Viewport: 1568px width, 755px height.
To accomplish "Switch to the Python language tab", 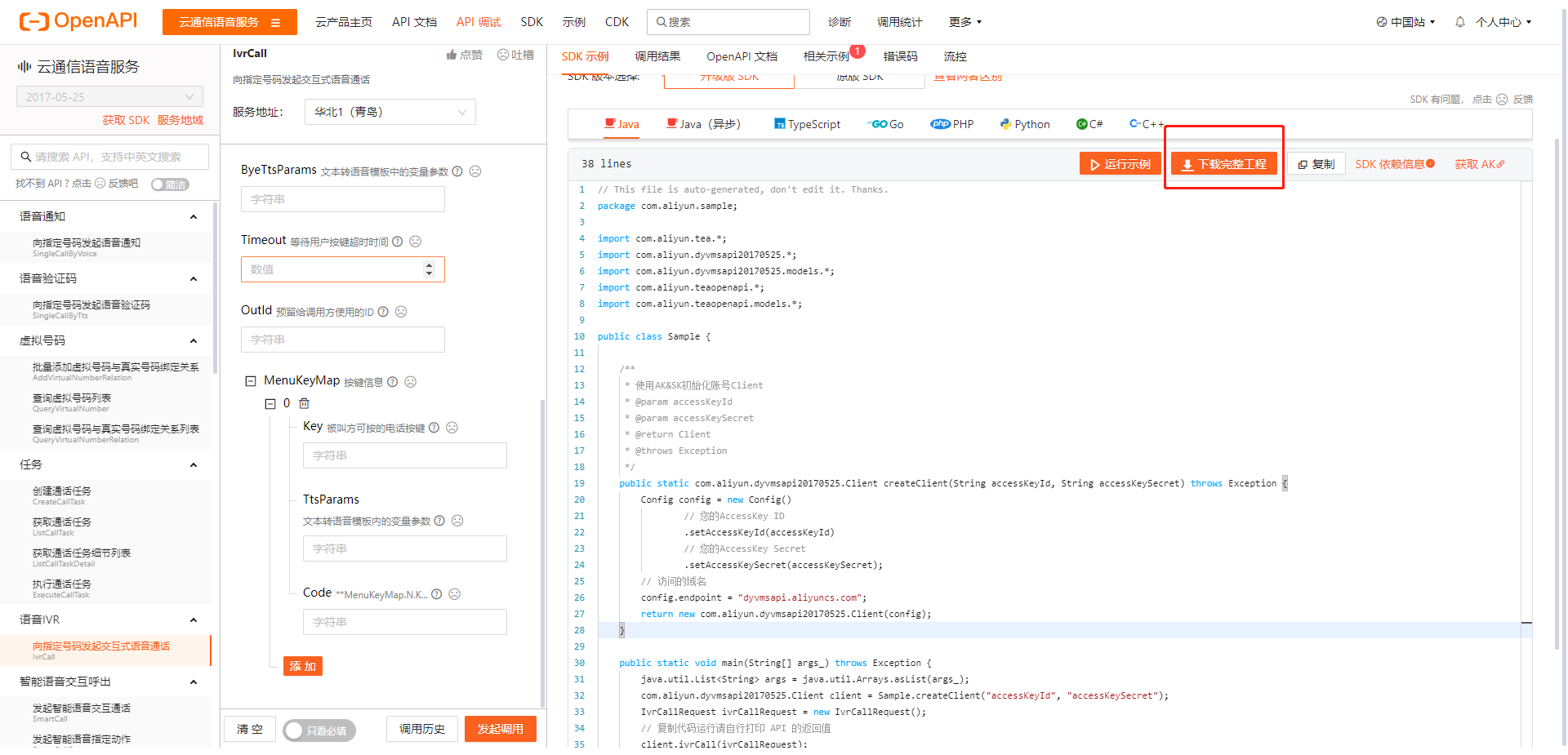I will pyautogui.click(x=1024, y=123).
